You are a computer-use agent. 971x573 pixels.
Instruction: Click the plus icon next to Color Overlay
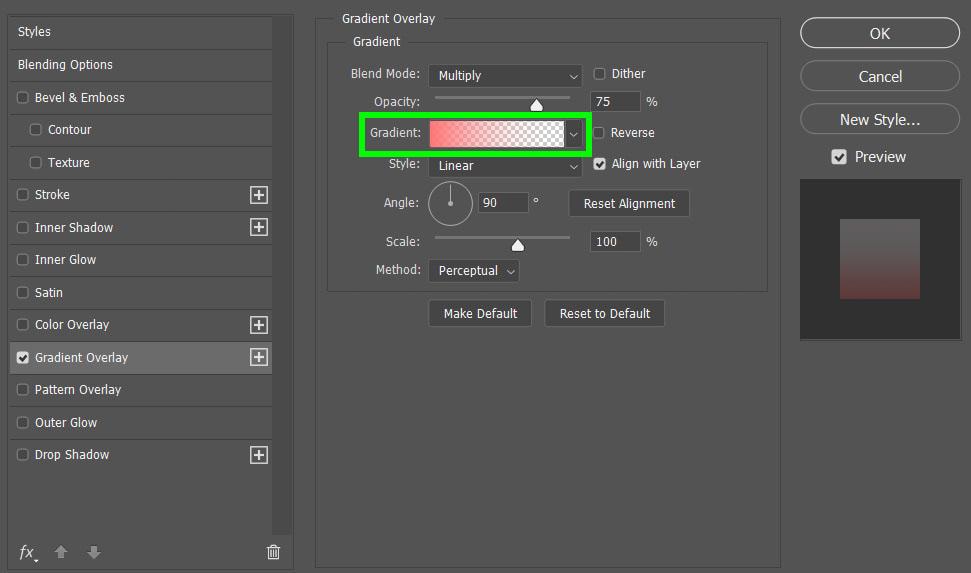point(259,325)
